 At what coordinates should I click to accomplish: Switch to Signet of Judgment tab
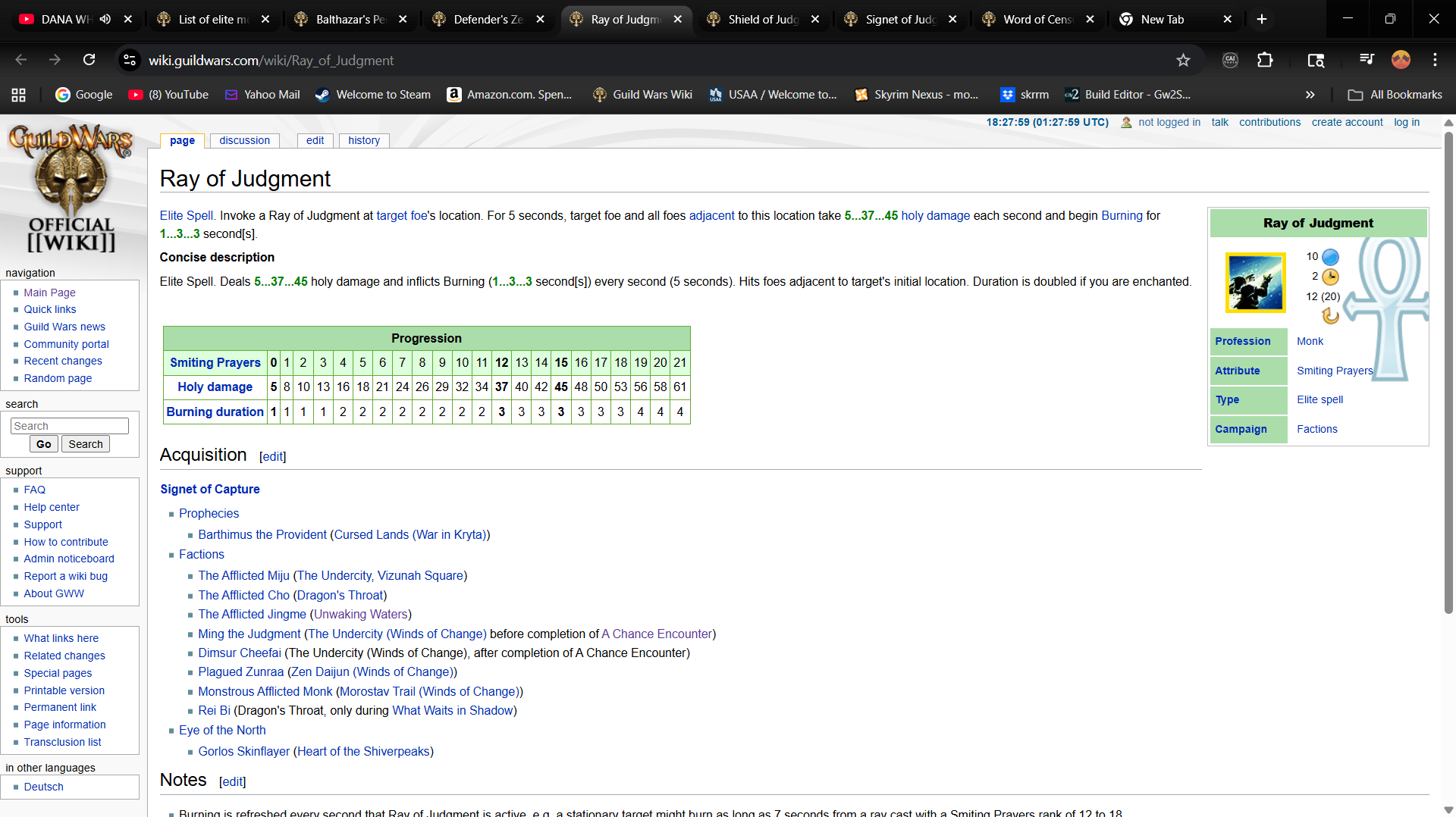click(900, 19)
